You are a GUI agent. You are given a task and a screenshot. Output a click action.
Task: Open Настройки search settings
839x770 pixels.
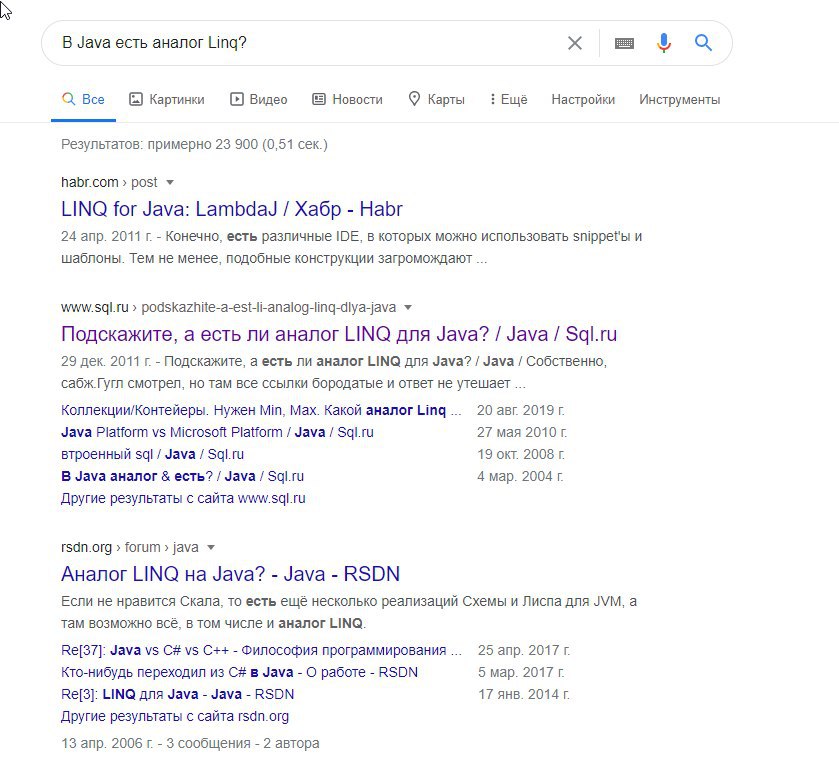click(583, 100)
